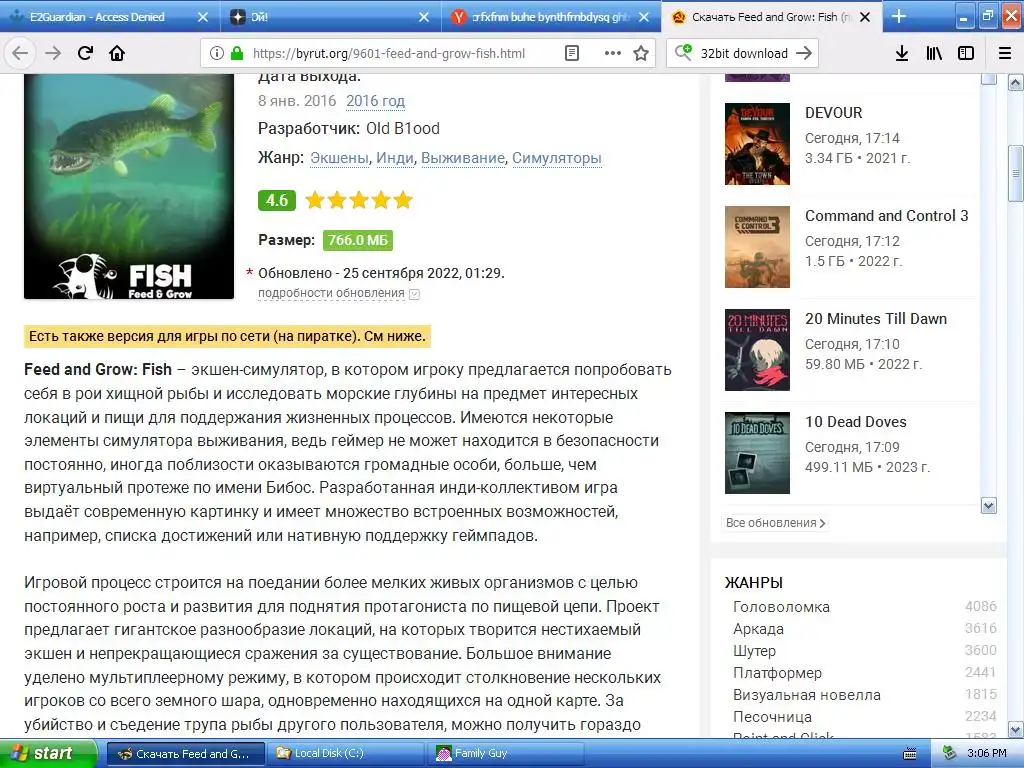Viewport: 1024px width, 768px height.
Task: Open the Аркада genre
Action: [758, 629]
